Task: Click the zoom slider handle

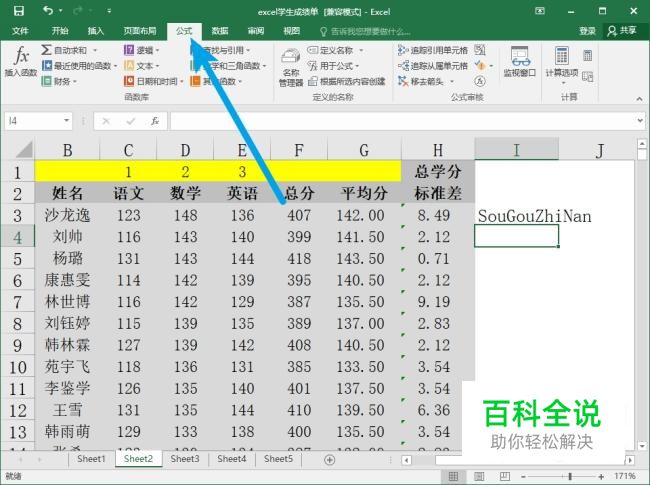Action: [x=571, y=477]
